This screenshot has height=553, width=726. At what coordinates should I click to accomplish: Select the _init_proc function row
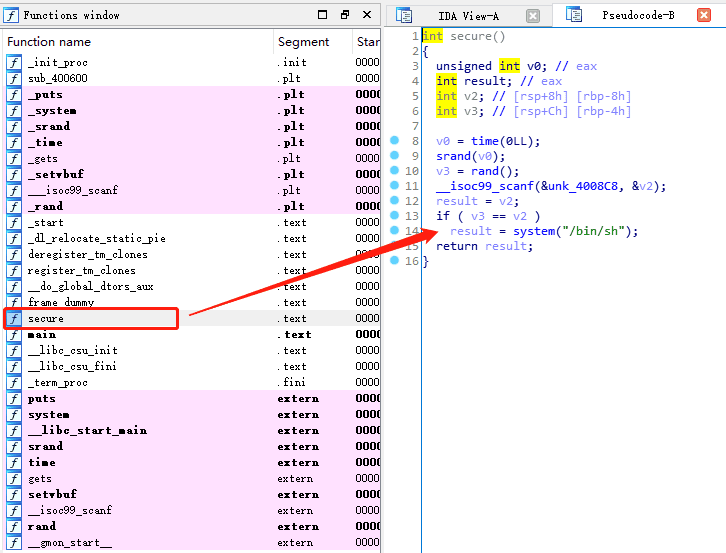192,62
